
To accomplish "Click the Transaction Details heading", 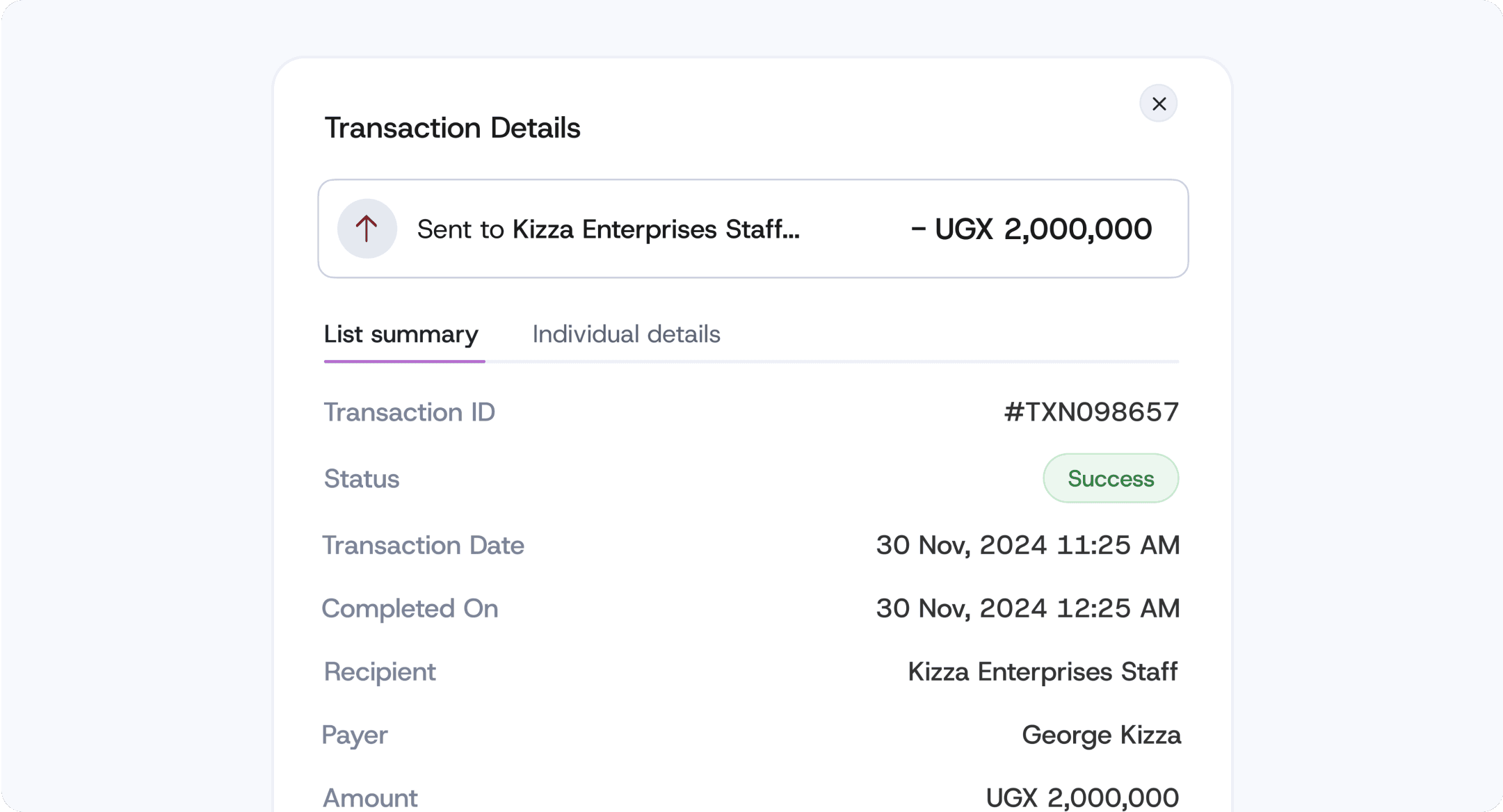I will click(452, 127).
